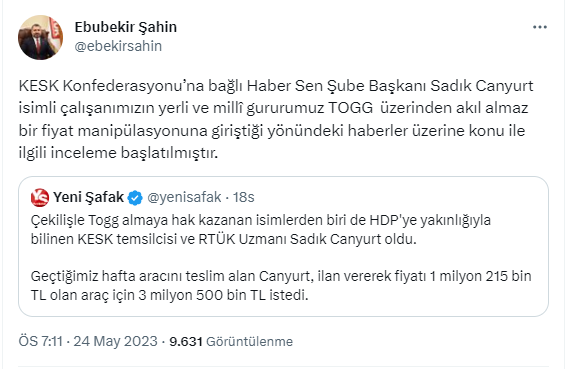Viewport: 565px width, 369px height.
Task: Click the 24 May 2023 date
Action: (x=116, y=341)
